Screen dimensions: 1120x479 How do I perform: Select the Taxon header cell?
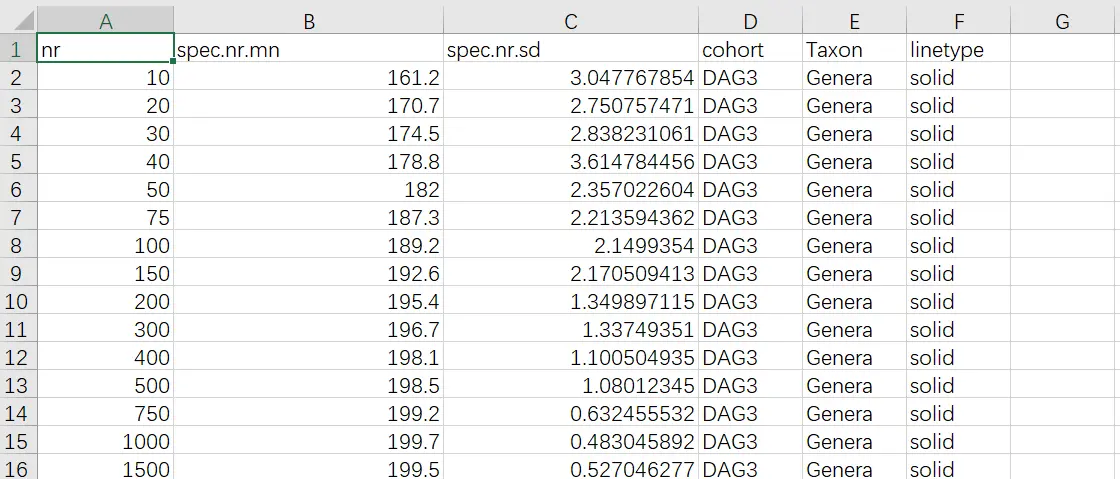point(854,49)
